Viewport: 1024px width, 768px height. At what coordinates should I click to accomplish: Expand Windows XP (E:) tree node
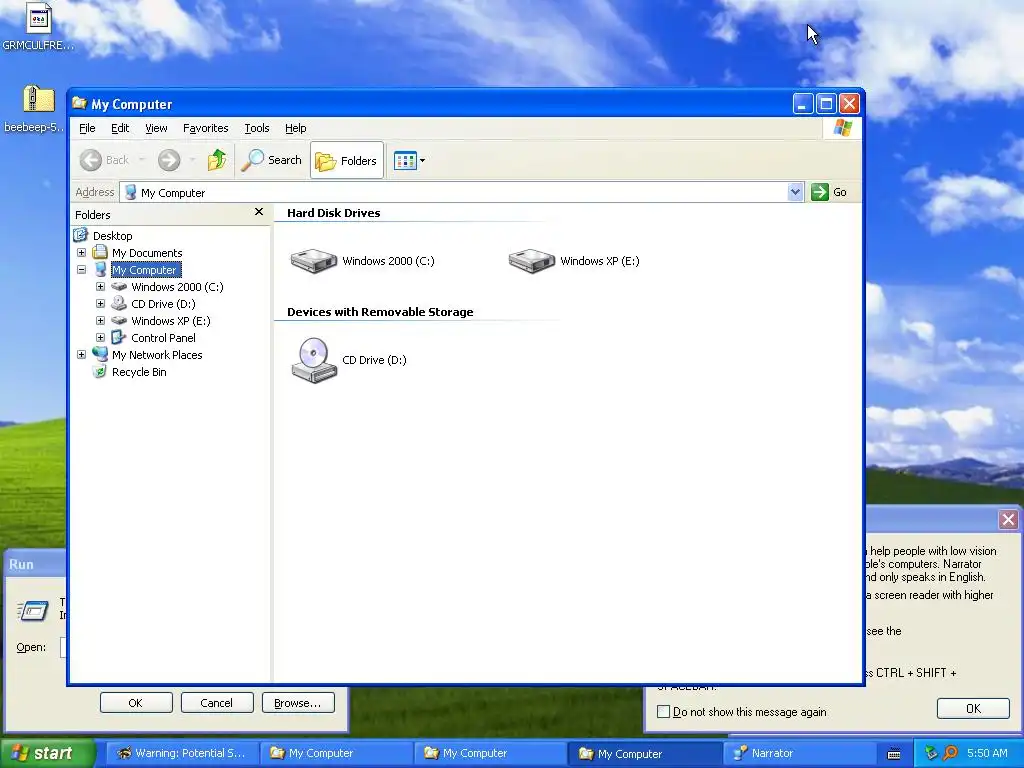pos(101,321)
